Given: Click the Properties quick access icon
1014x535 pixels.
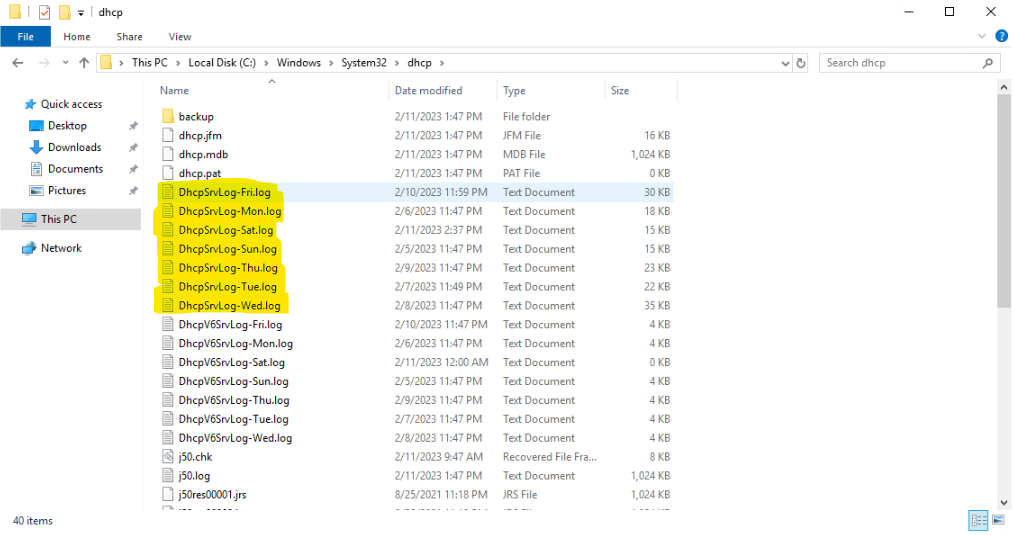Looking at the screenshot, I should pos(44,12).
